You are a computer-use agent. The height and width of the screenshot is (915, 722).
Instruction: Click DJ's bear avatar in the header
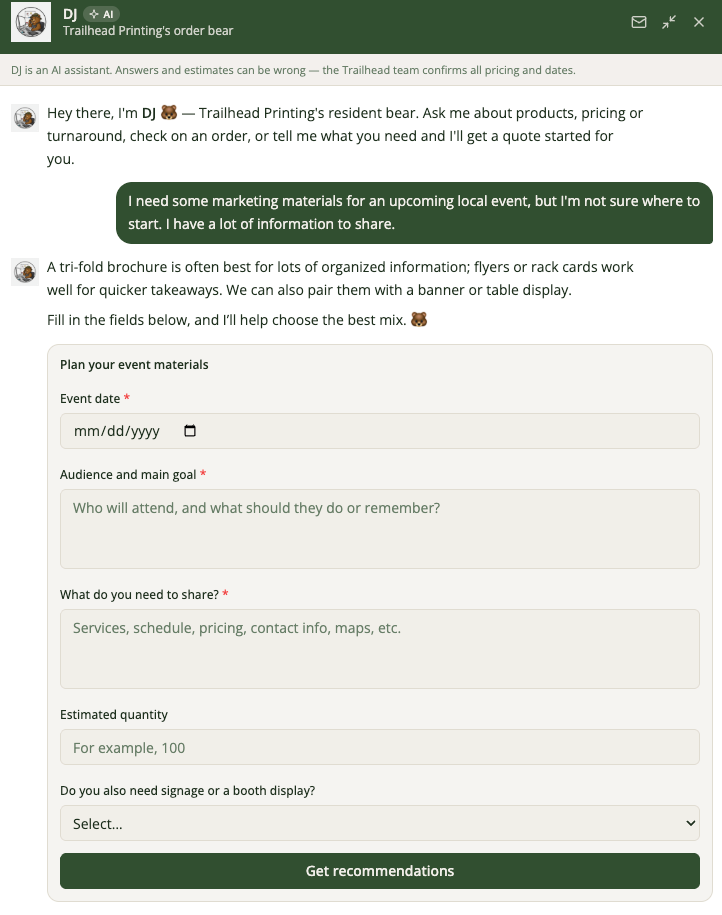31,22
